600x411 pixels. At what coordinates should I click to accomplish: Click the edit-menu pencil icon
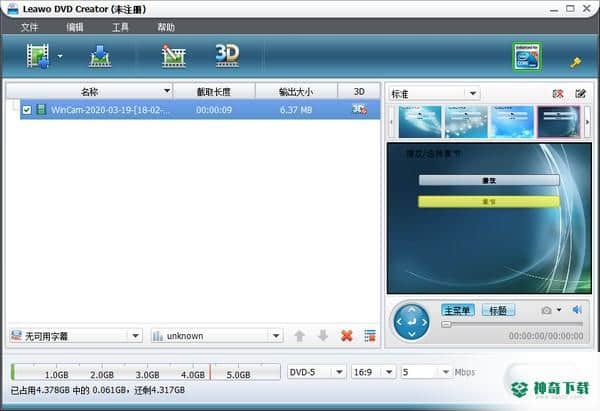click(x=580, y=93)
